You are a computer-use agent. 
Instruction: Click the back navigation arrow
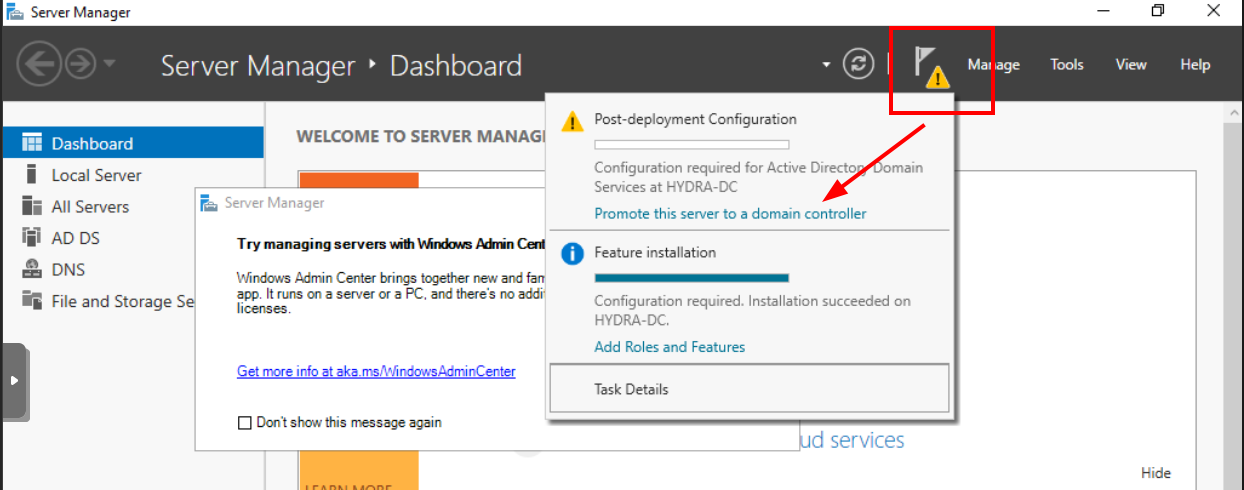(x=39, y=65)
